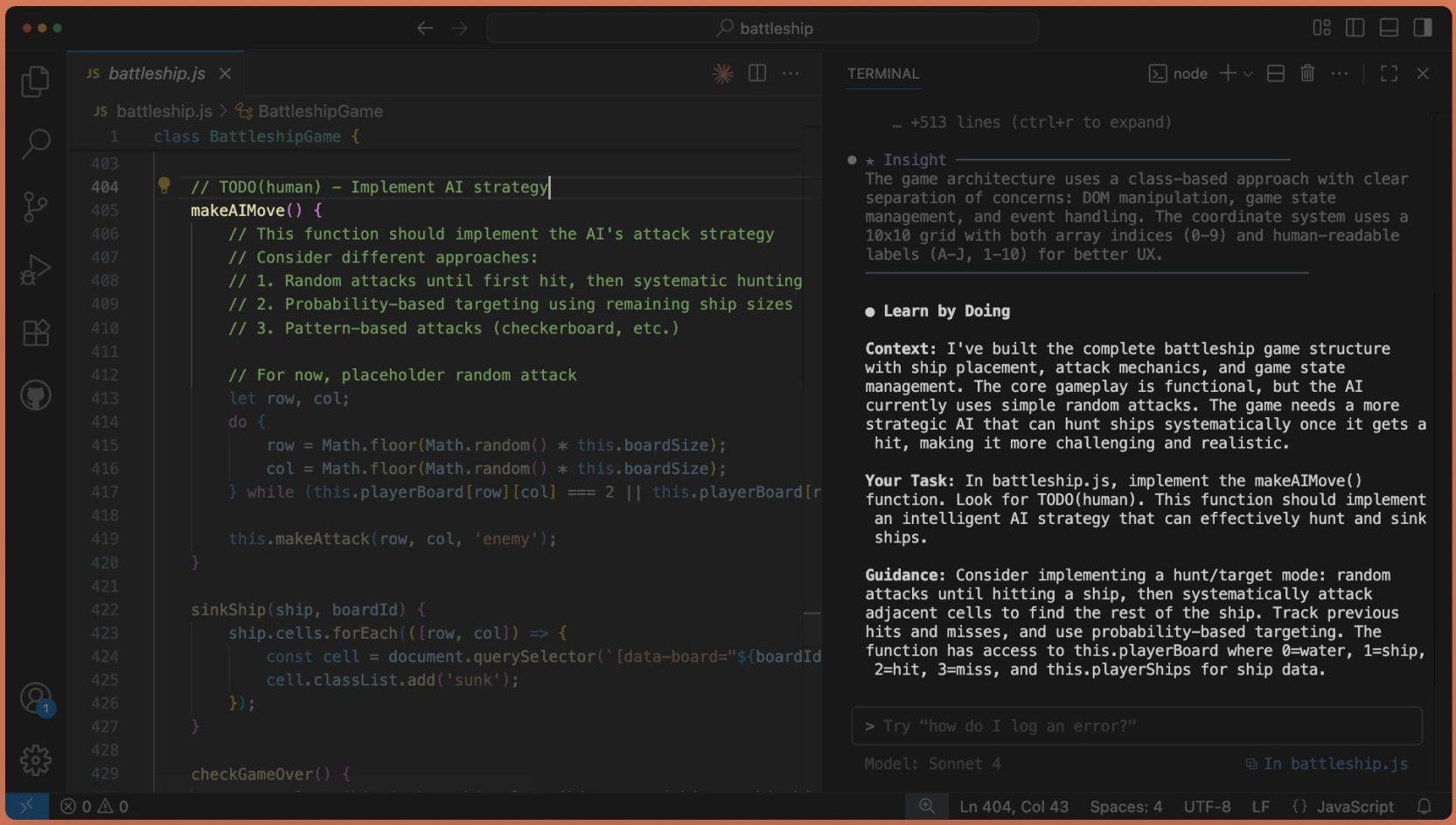Click Ln 404, Col 43 status item

pos(1014,806)
